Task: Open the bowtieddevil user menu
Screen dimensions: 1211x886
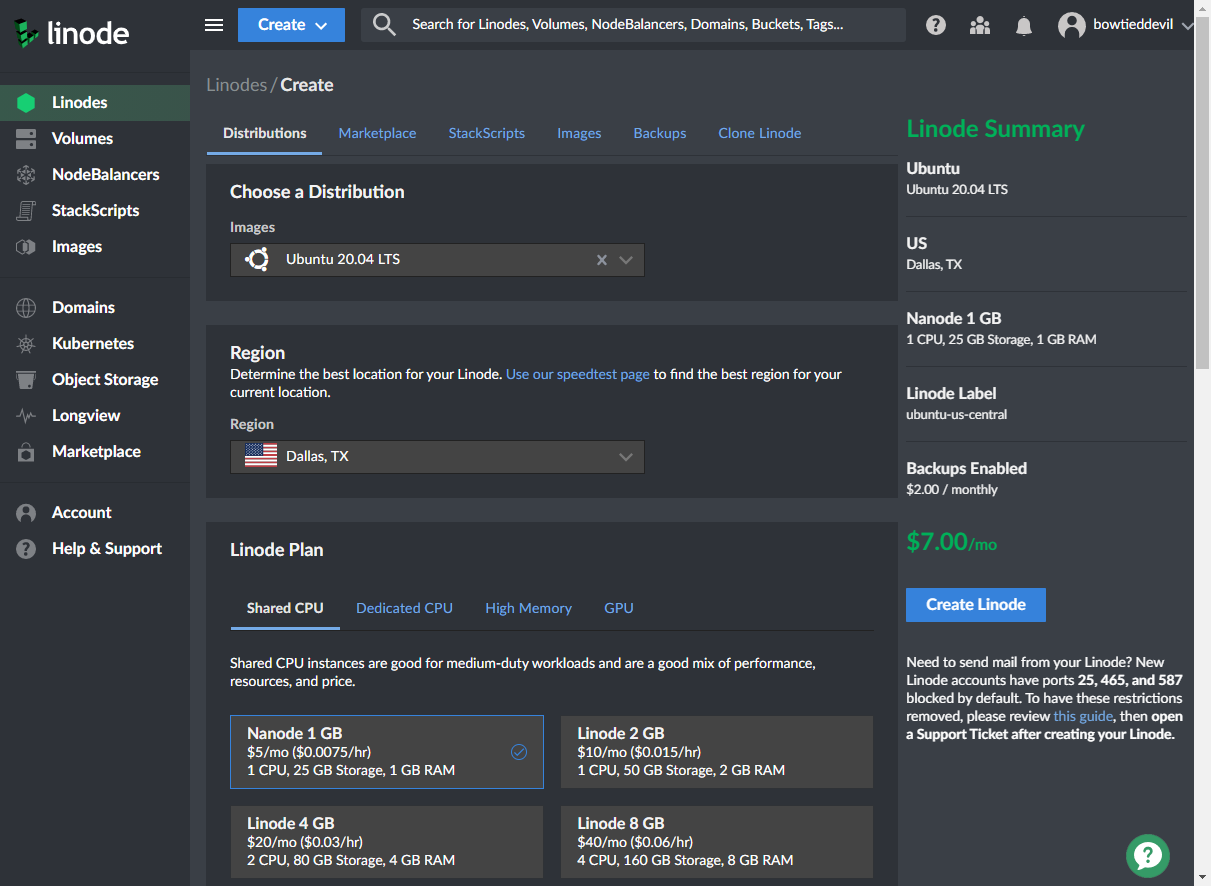Action: point(1126,26)
